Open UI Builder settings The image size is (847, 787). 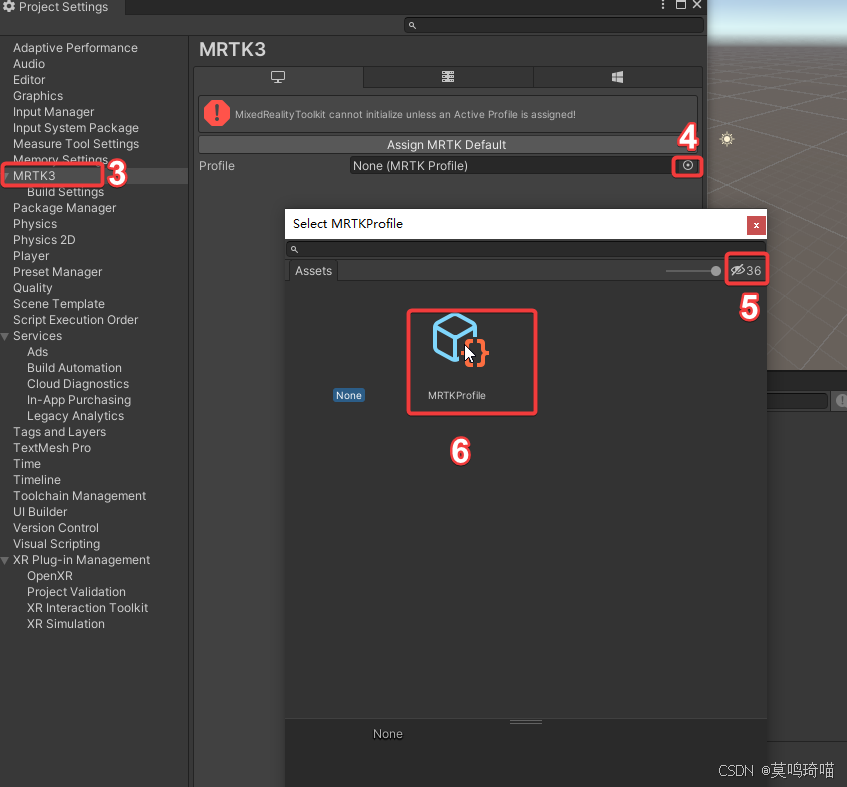point(40,512)
